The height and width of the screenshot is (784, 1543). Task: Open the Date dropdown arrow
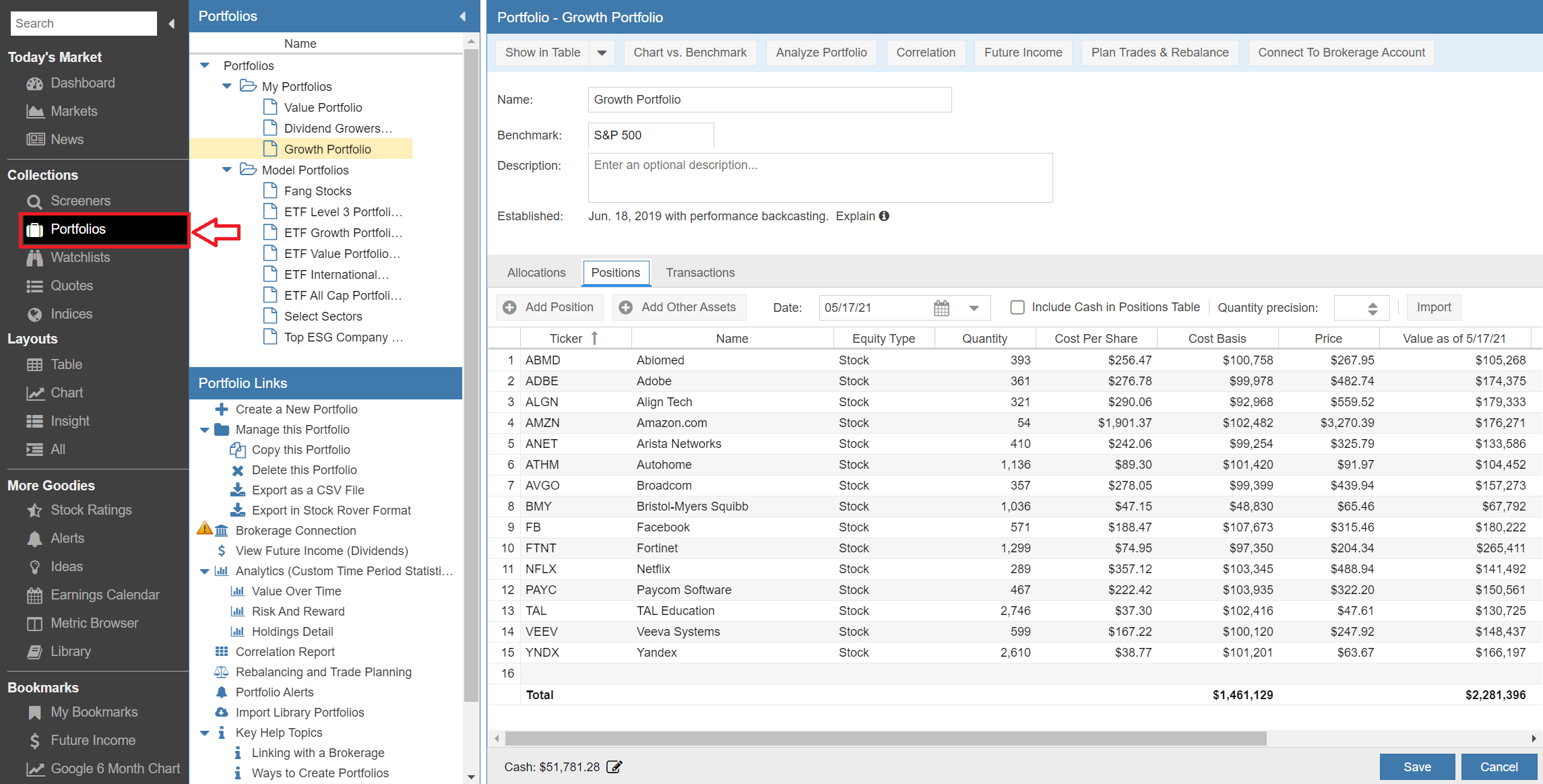[974, 308]
